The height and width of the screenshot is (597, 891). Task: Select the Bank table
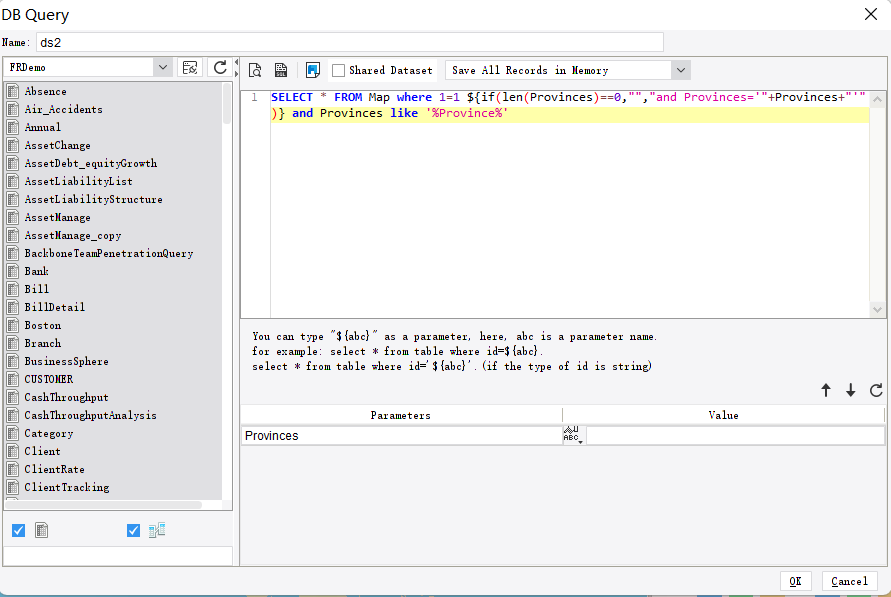point(37,271)
